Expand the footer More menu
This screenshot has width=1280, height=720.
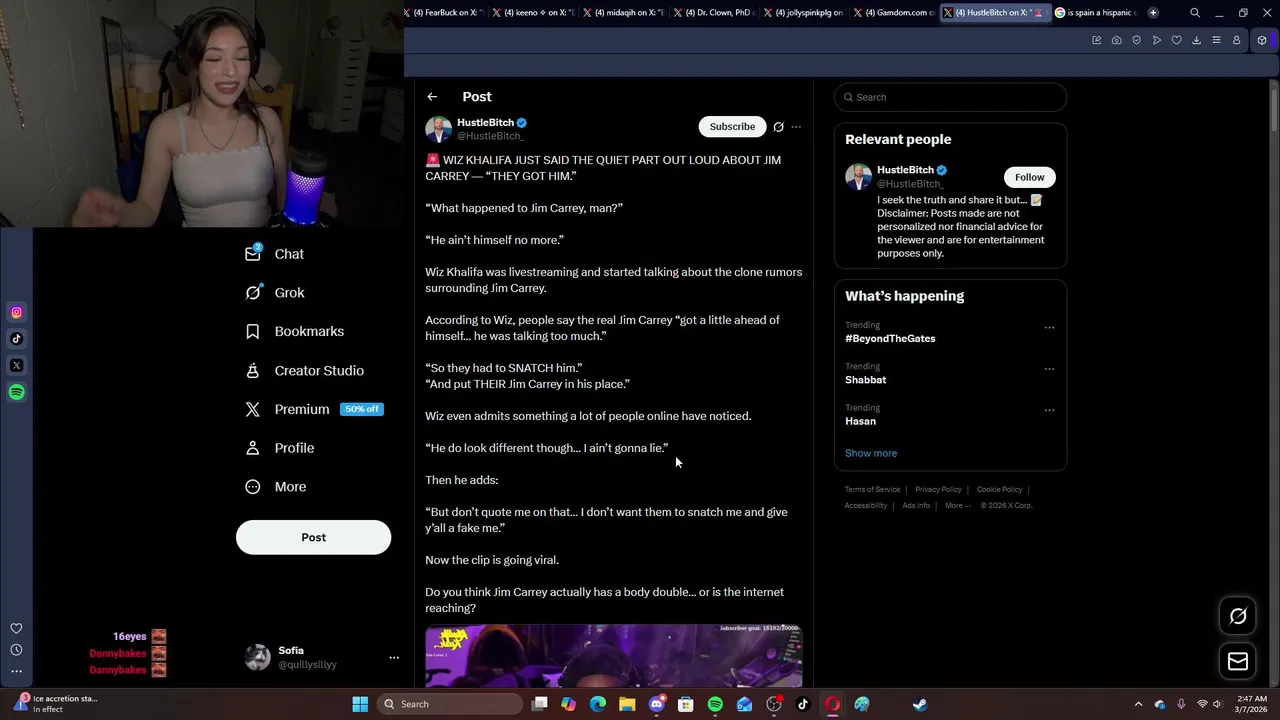[x=957, y=506]
